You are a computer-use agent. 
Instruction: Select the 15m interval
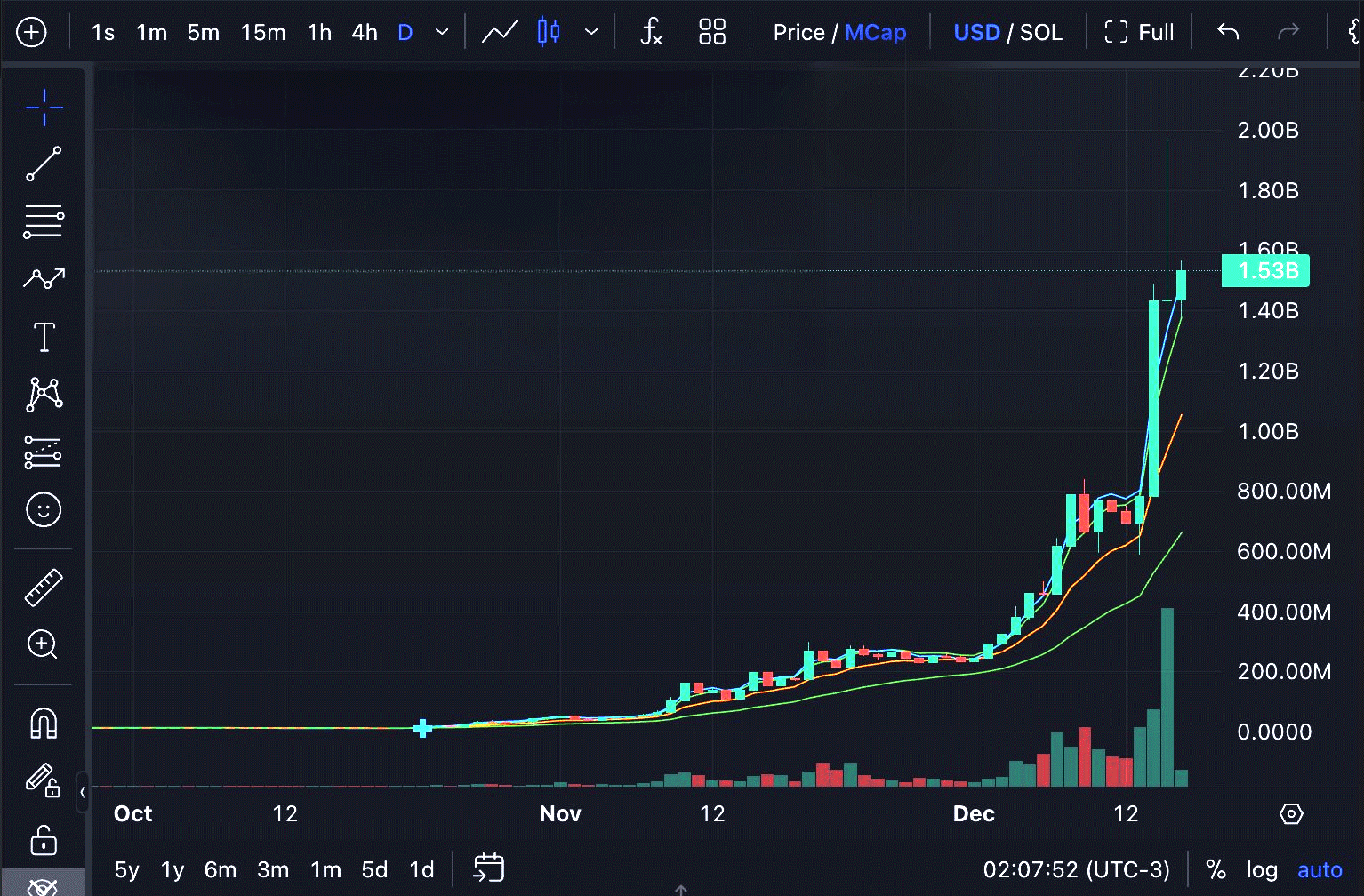[x=263, y=33]
